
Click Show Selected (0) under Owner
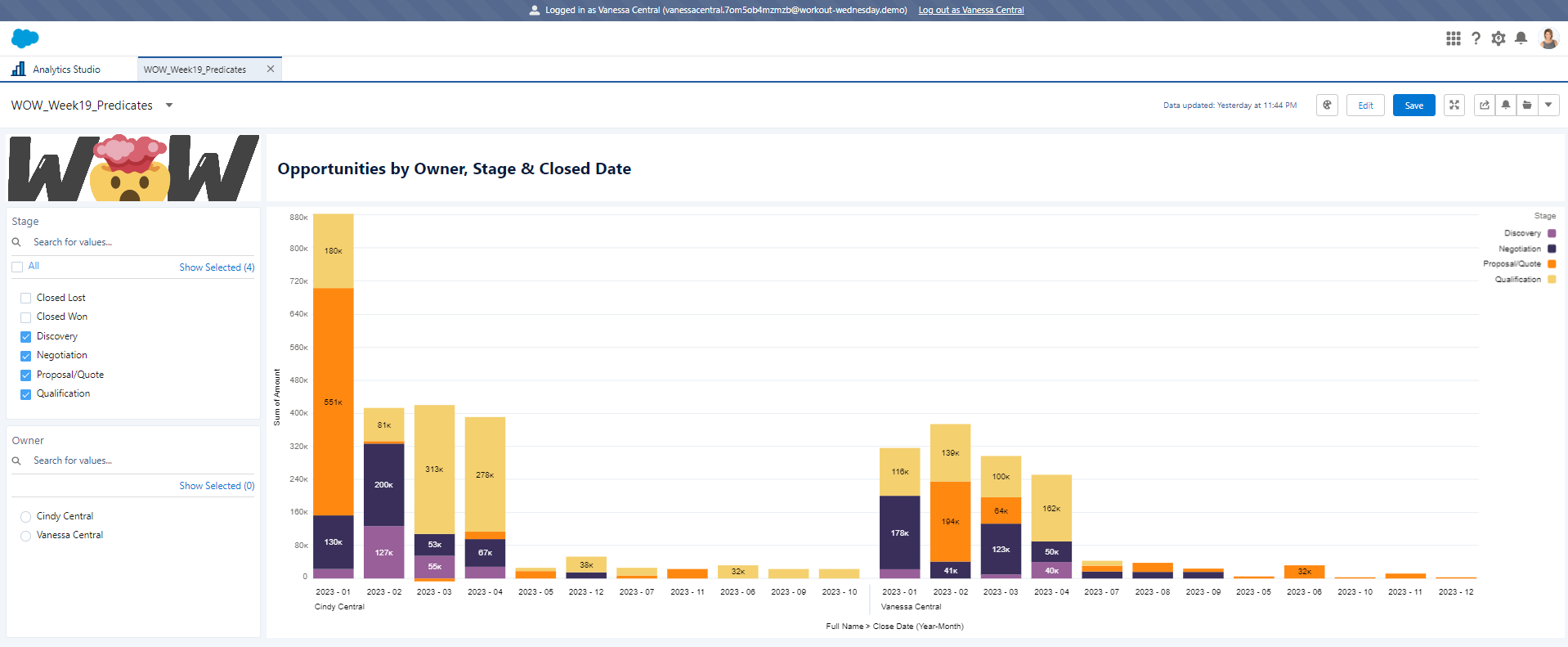tap(217, 485)
